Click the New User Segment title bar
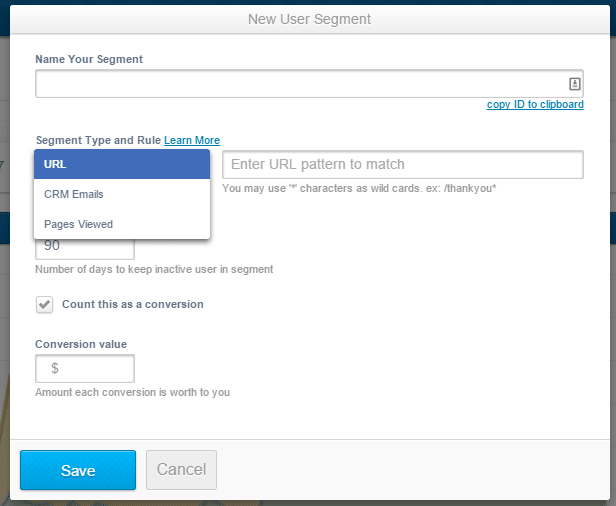The width and height of the screenshot is (616, 506). (x=310, y=19)
